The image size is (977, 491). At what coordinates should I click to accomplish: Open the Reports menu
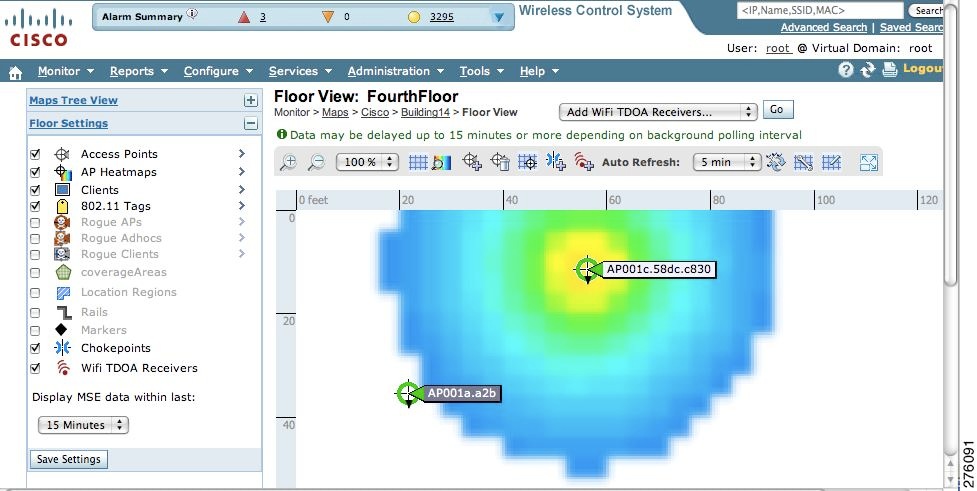139,71
